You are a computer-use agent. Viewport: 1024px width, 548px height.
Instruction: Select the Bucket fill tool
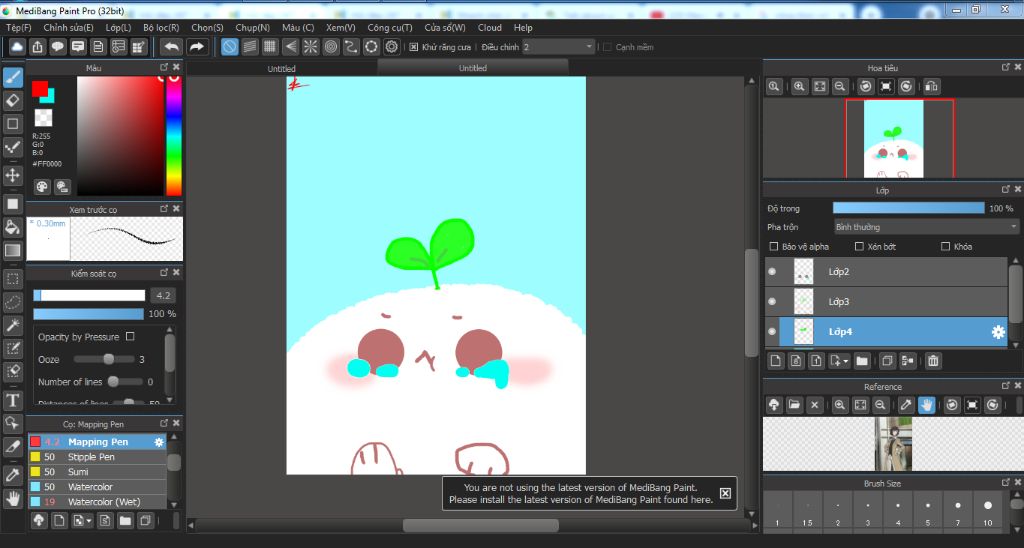(12, 227)
